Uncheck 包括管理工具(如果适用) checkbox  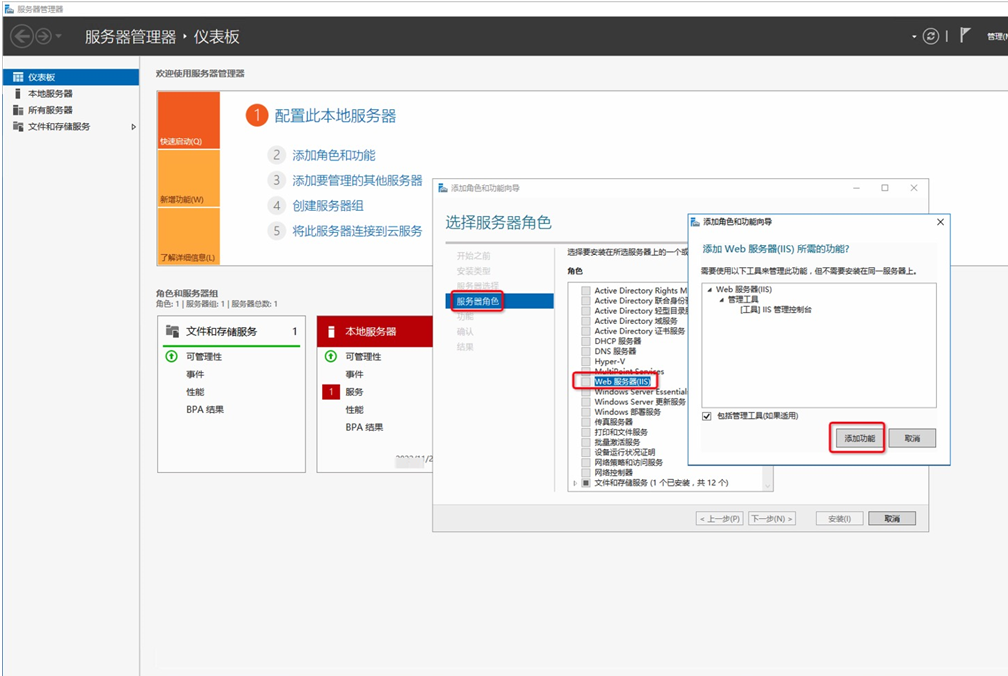[x=707, y=415]
